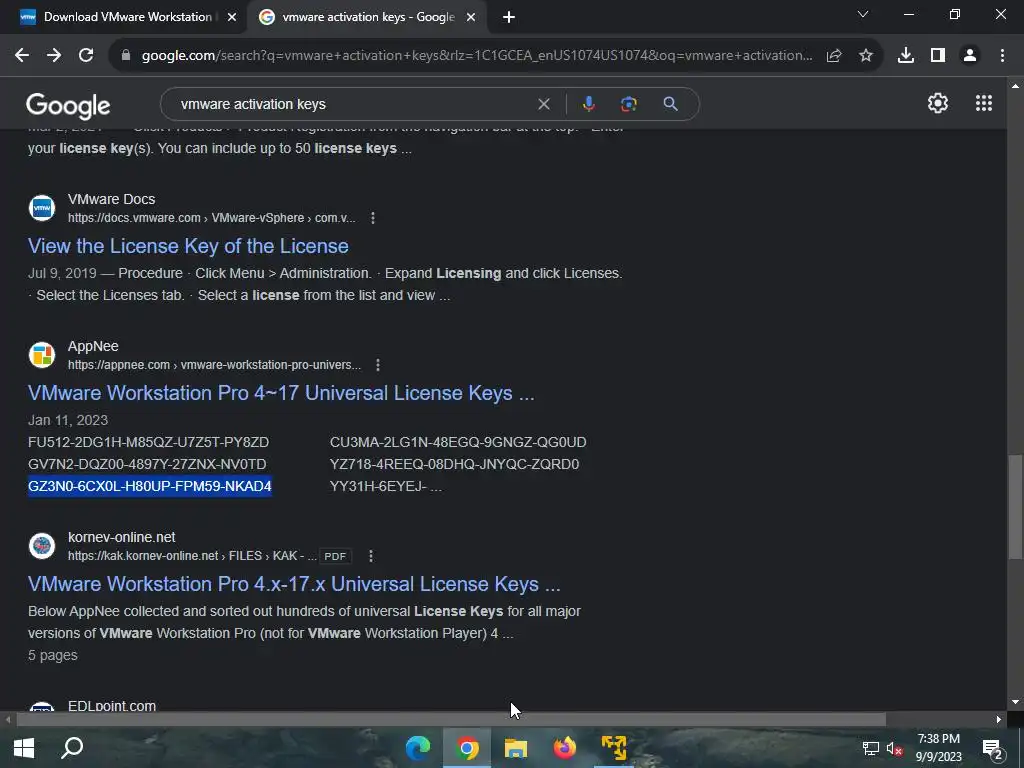Open more options for AppNee result
Viewport: 1024px width, 768px height.
(378, 365)
